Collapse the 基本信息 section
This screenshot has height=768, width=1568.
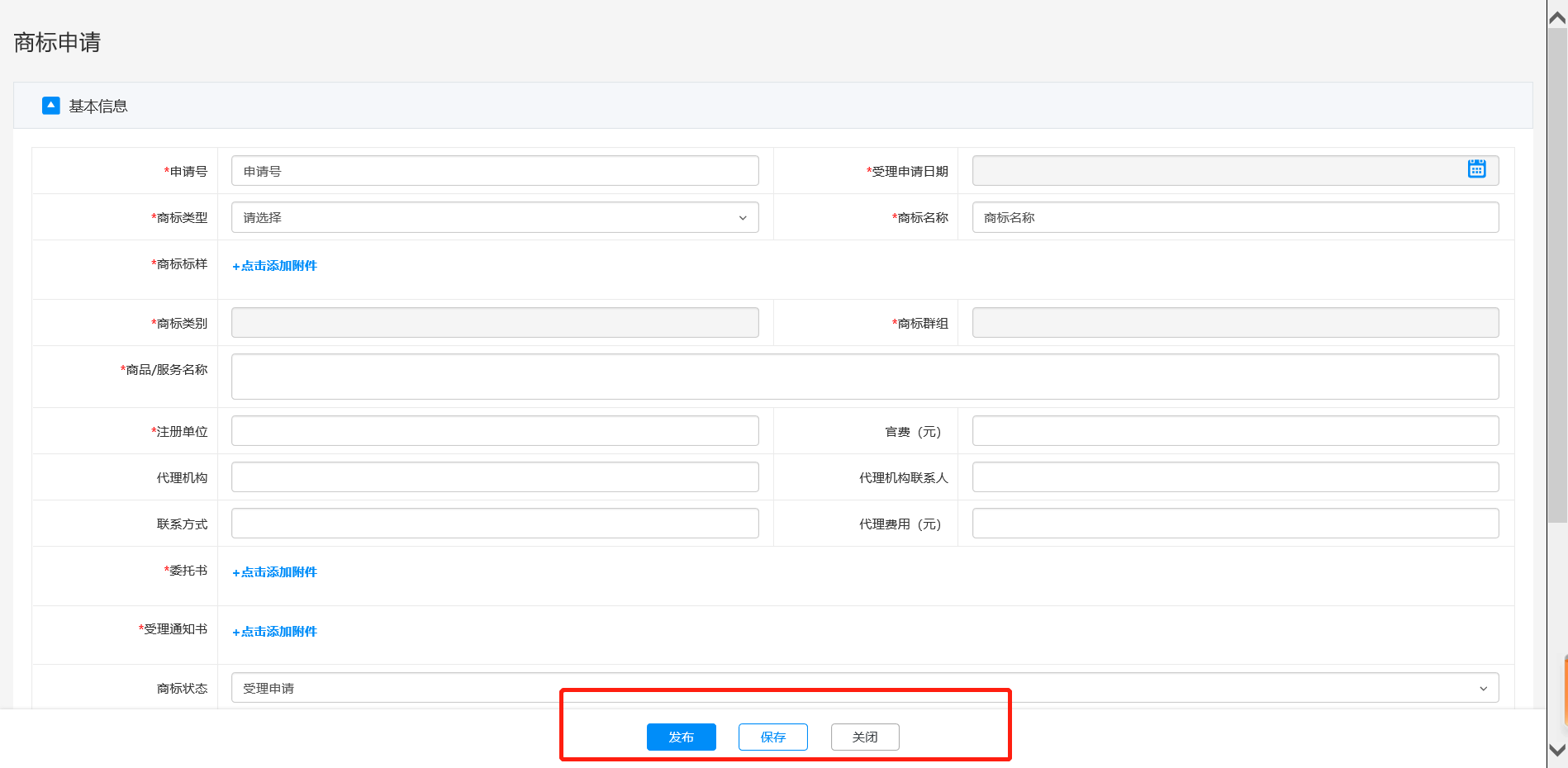coord(51,106)
